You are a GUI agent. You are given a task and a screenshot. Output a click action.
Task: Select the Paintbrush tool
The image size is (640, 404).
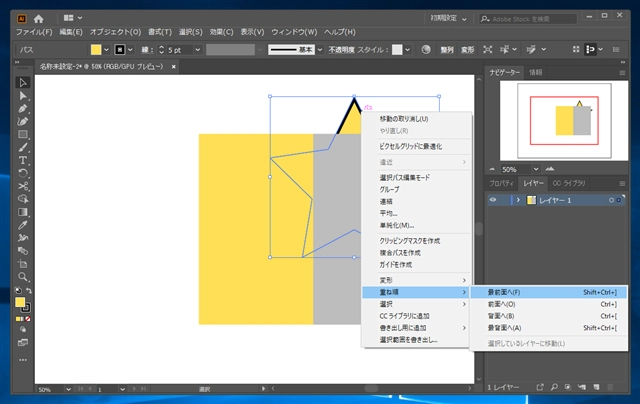click(23, 147)
